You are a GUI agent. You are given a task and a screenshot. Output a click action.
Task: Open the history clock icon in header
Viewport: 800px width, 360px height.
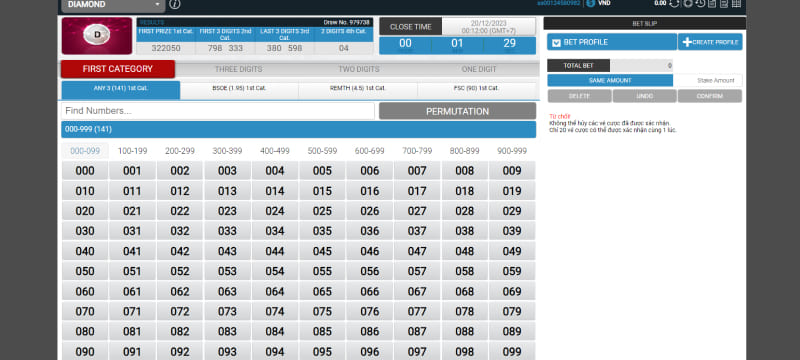[700, 4]
